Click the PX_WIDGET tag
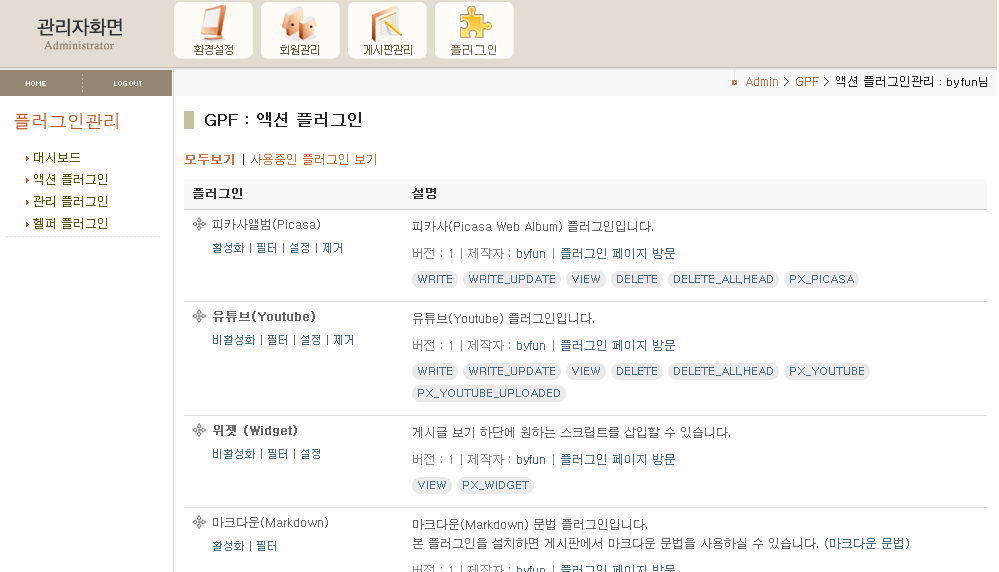The image size is (999, 572). coord(496,485)
